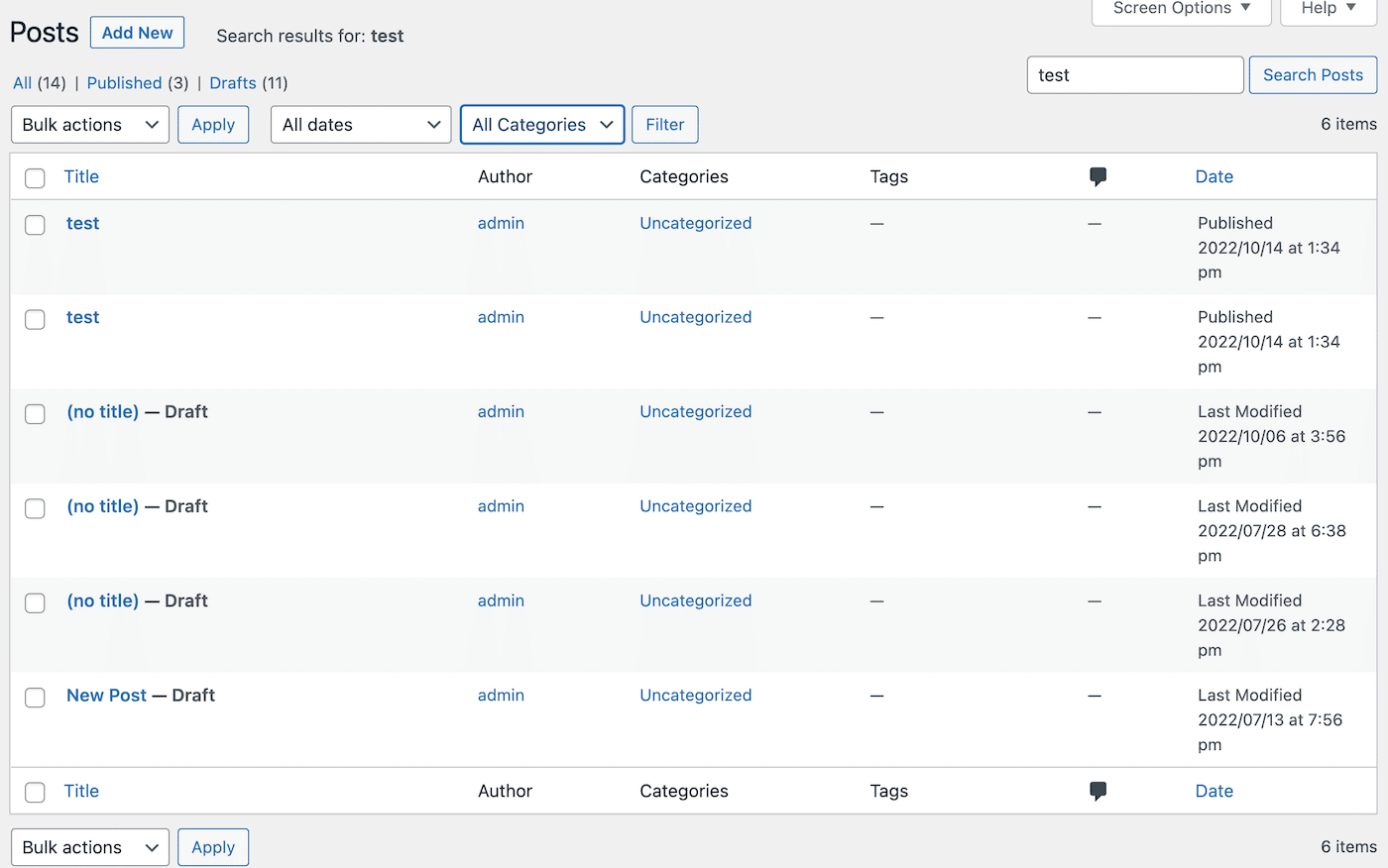This screenshot has width=1388, height=868.
Task: Expand the Screen Options panel
Action: tap(1181, 9)
